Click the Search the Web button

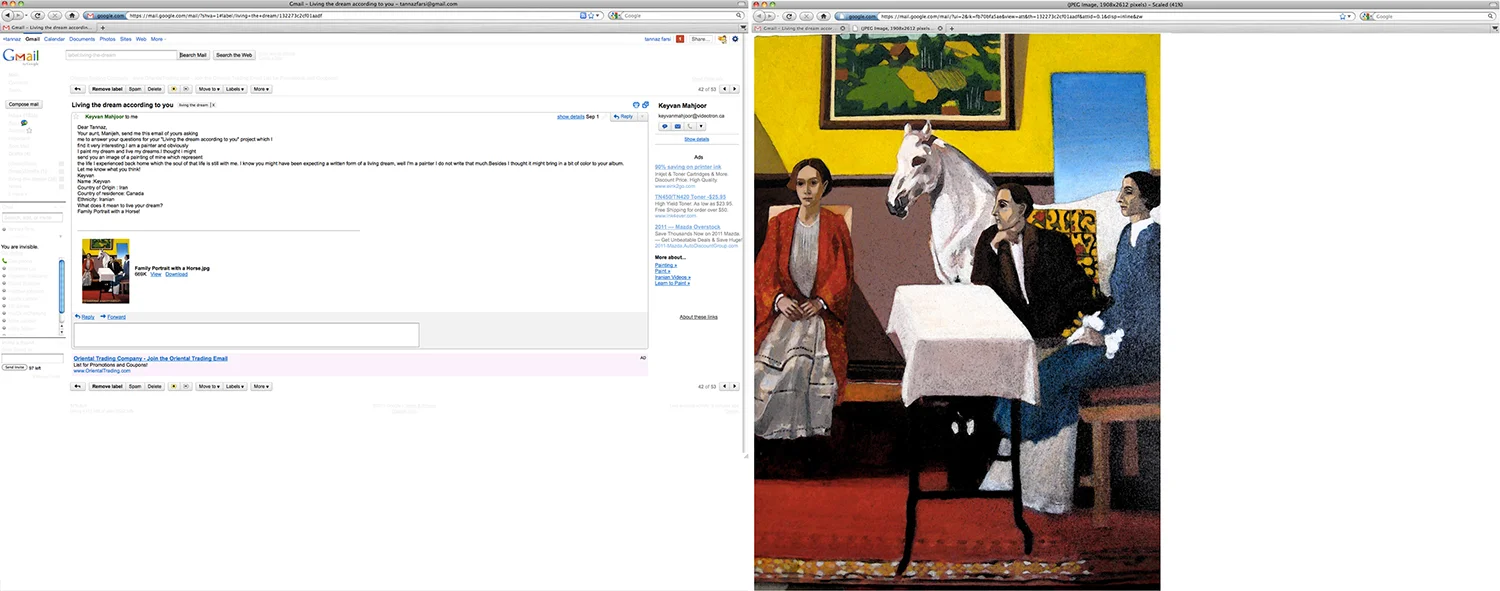pos(234,55)
